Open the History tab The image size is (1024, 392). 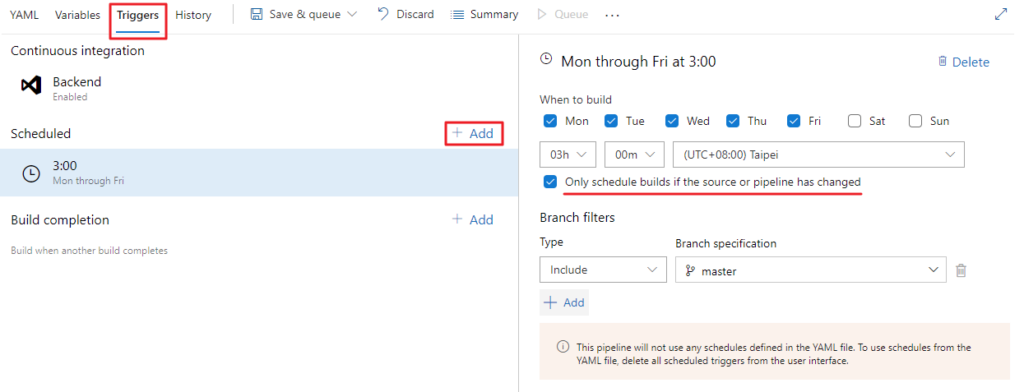click(193, 14)
